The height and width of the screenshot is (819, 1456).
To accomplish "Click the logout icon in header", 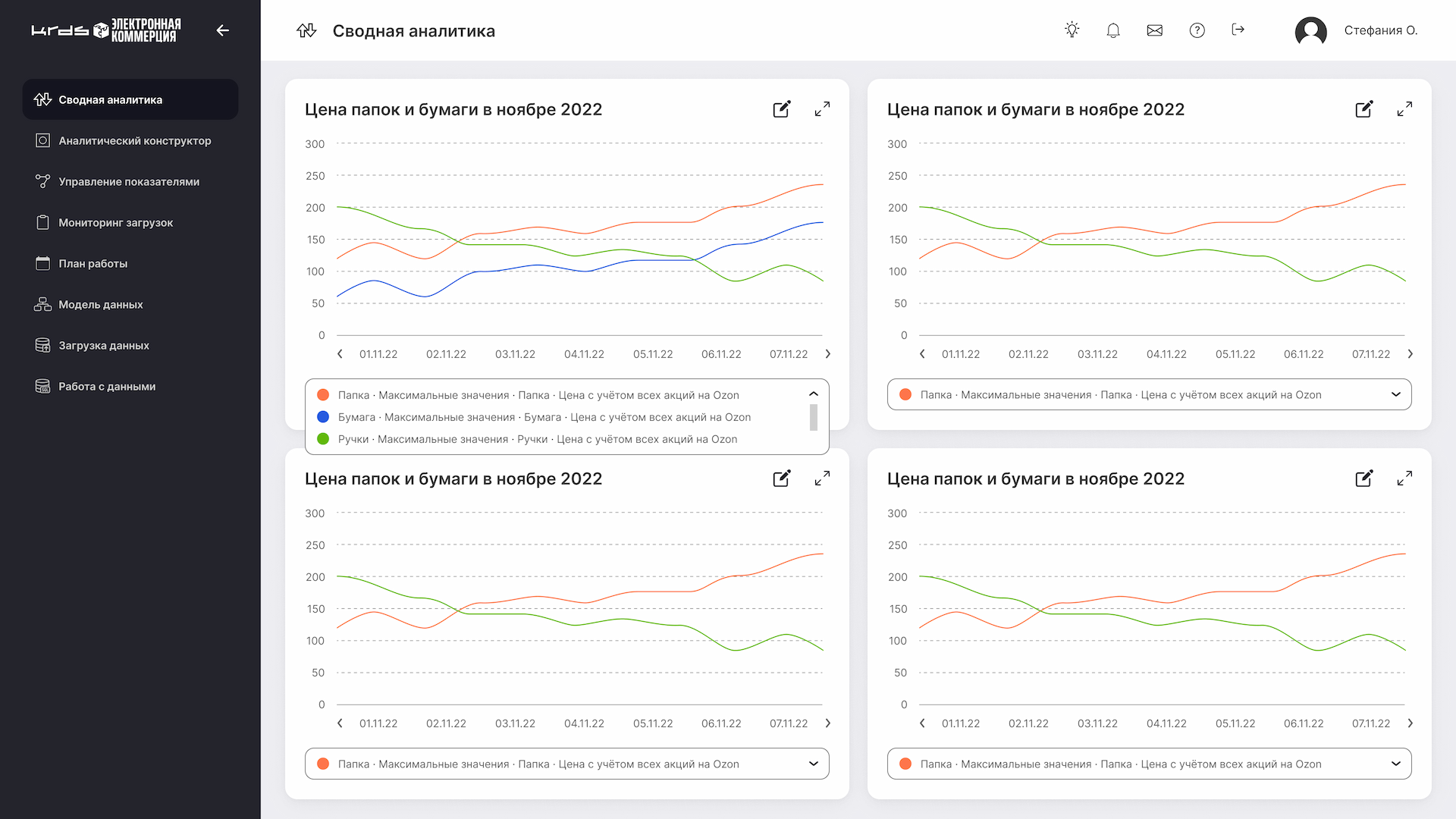I will 1238,30.
